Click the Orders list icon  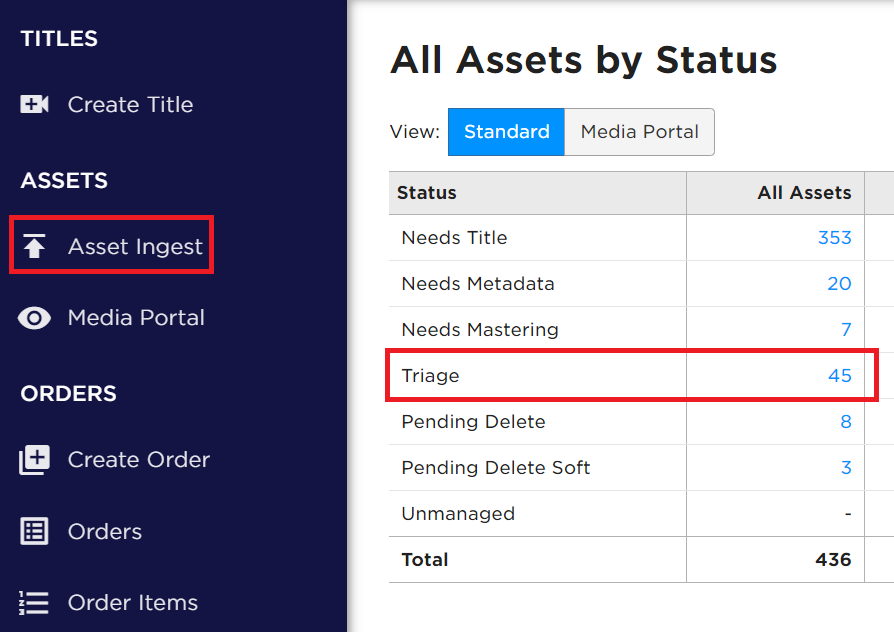tap(34, 531)
